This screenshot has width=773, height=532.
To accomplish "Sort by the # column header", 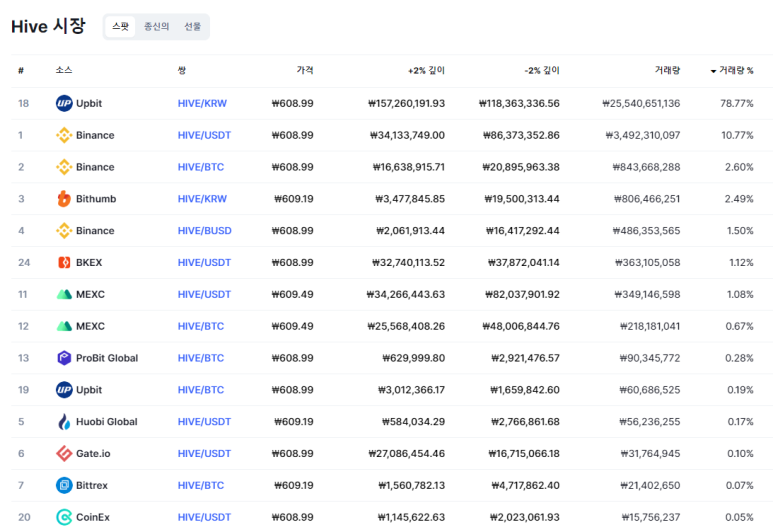I will 21,71.
